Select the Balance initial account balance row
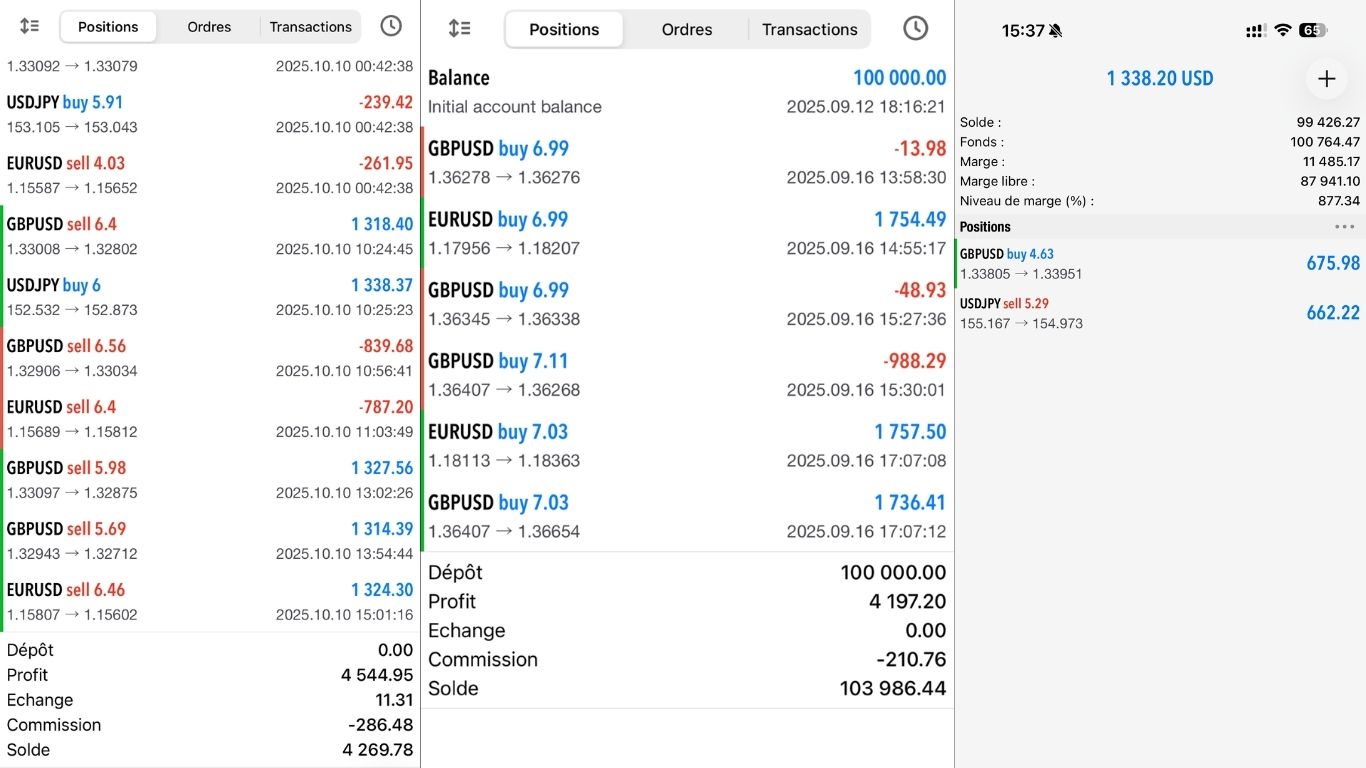 pyautogui.click(x=687, y=91)
